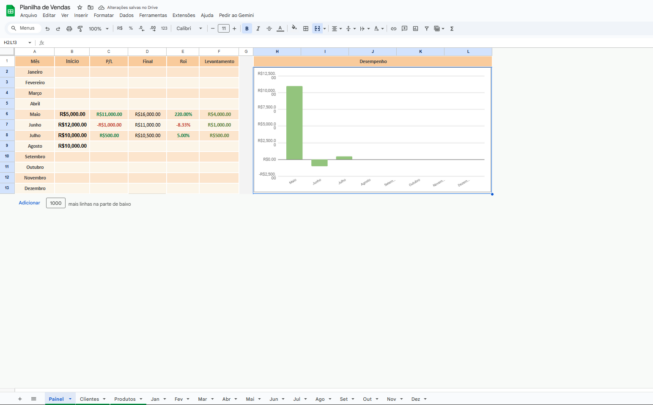Open the Borders tool
The width and height of the screenshot is (653, 405).
click(305, 28)
